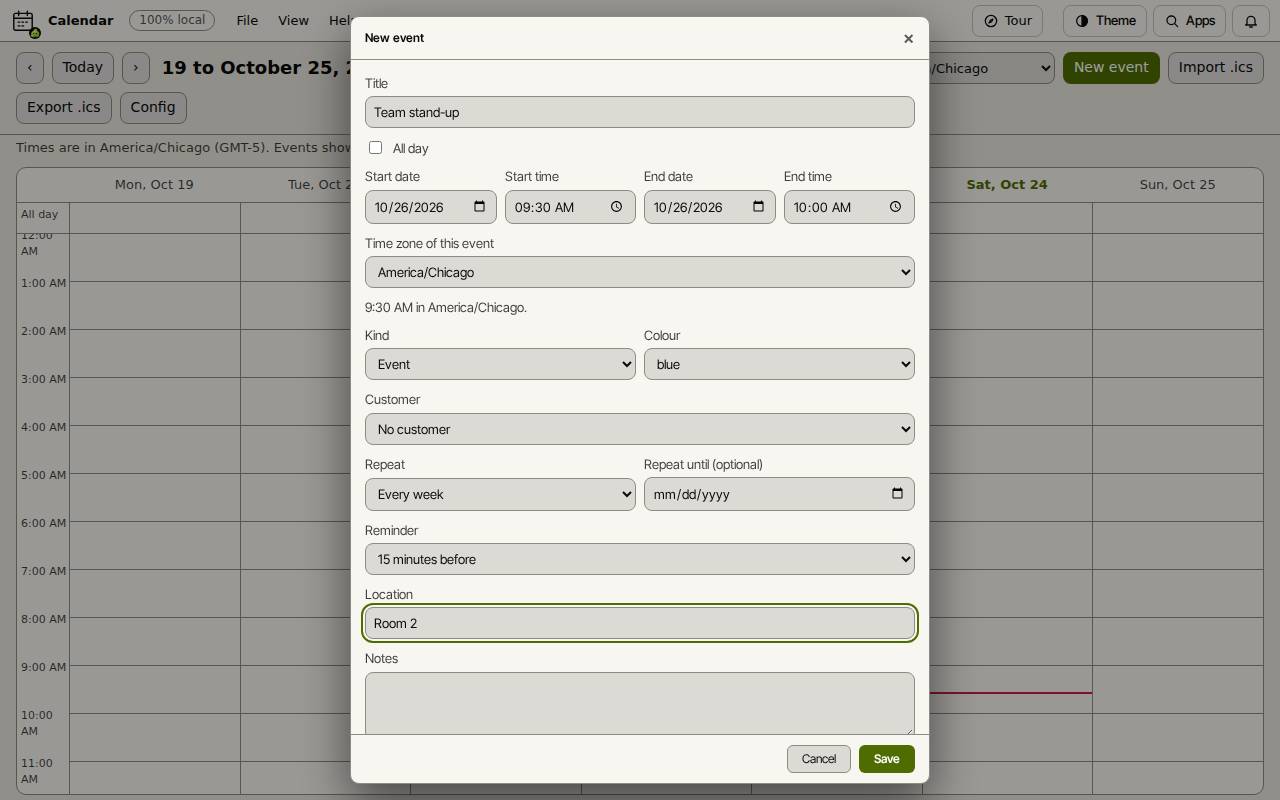This screenshot has height=800, width=1280.
Task: Open the Customer dropdown
Action: coord(640,429)
